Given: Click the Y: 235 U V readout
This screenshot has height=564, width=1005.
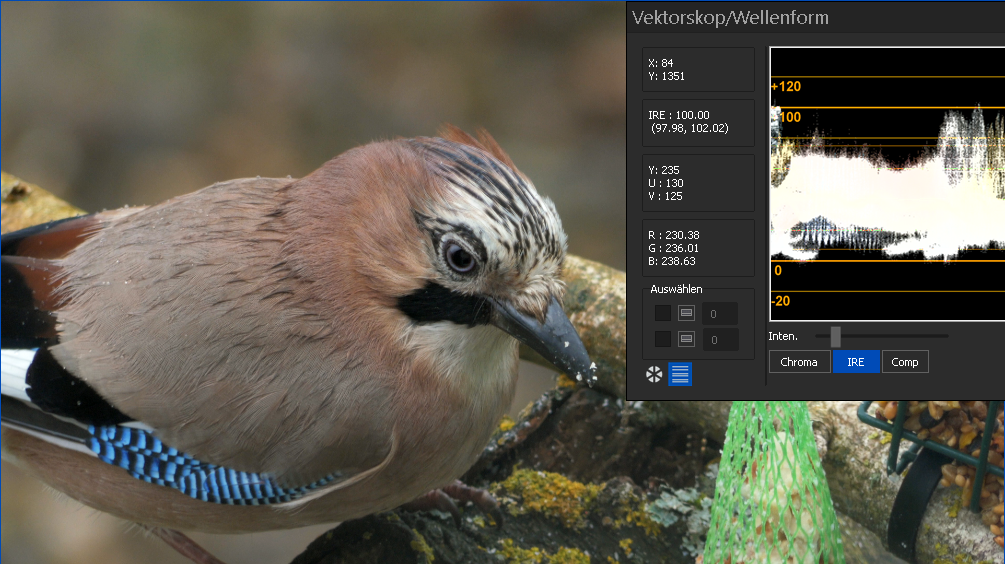Looking at the screenshot, I should [x=698, y=183].
